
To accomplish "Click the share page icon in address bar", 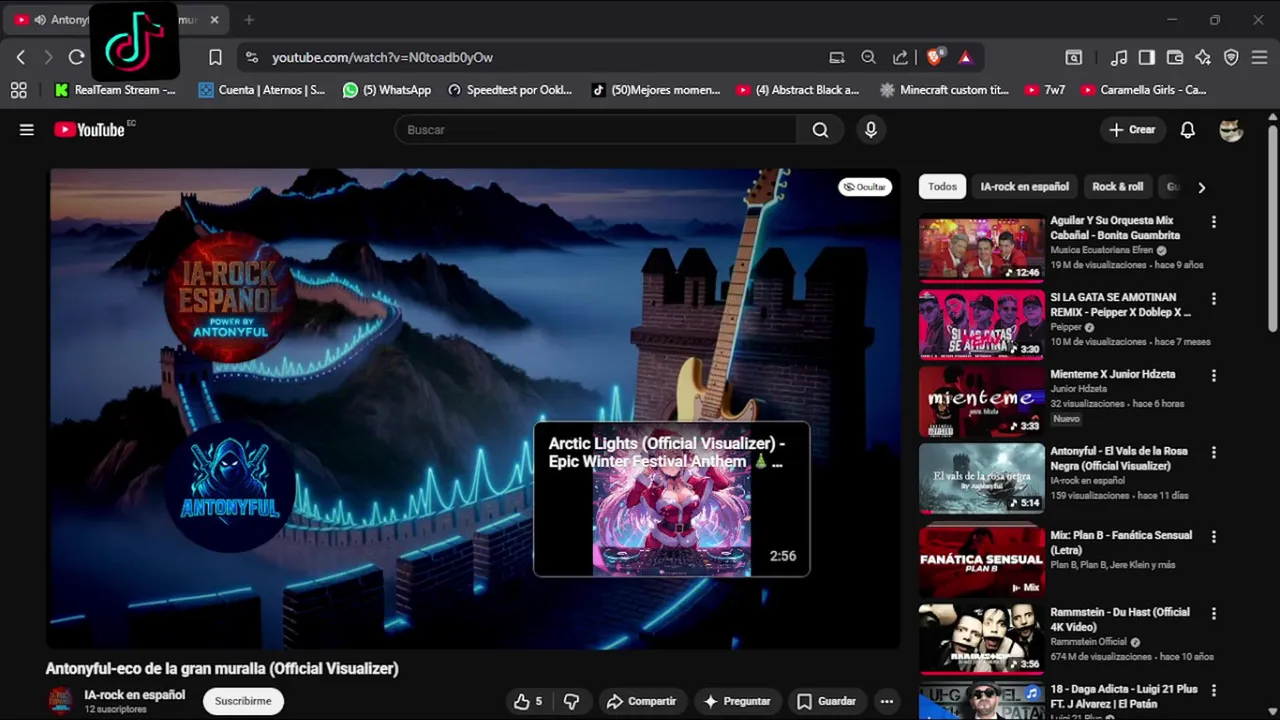I will pyautogui.click(x=900, y=57).
